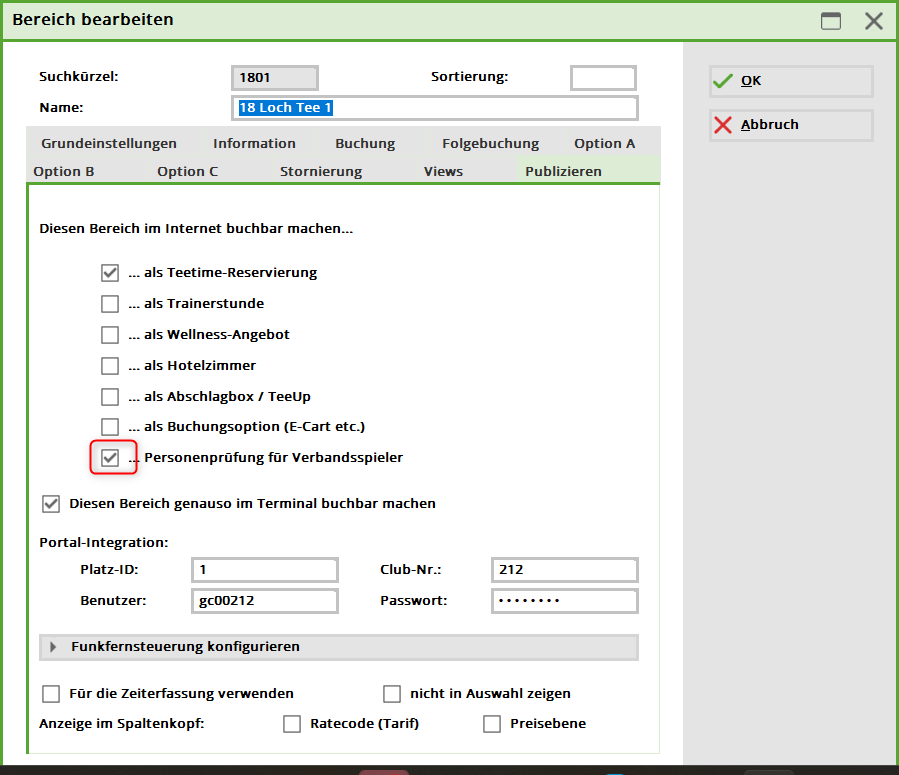The height and width of the screenshot is (775, 899).
Task: Click the Passwort field
Action: (x=564, y=601)
